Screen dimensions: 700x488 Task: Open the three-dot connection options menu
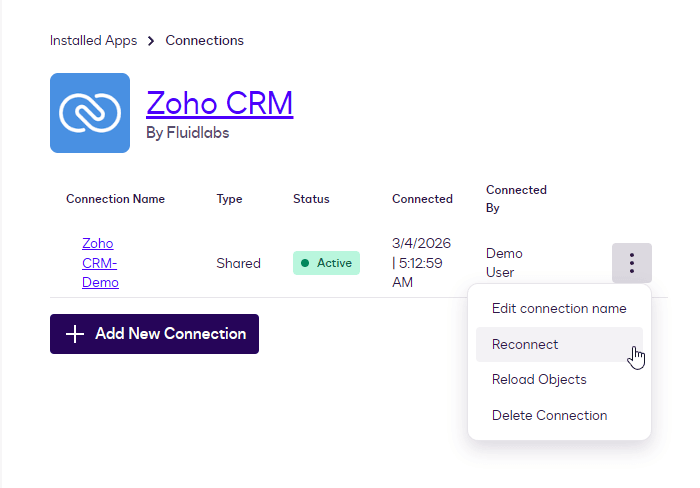[631, 263]
